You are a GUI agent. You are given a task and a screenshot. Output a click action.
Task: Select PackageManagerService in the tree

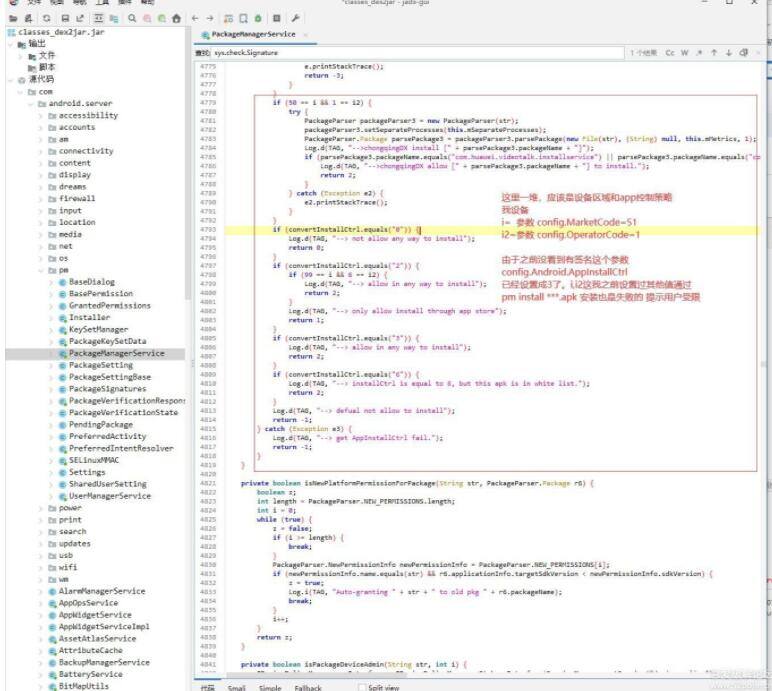pos(112,354)
